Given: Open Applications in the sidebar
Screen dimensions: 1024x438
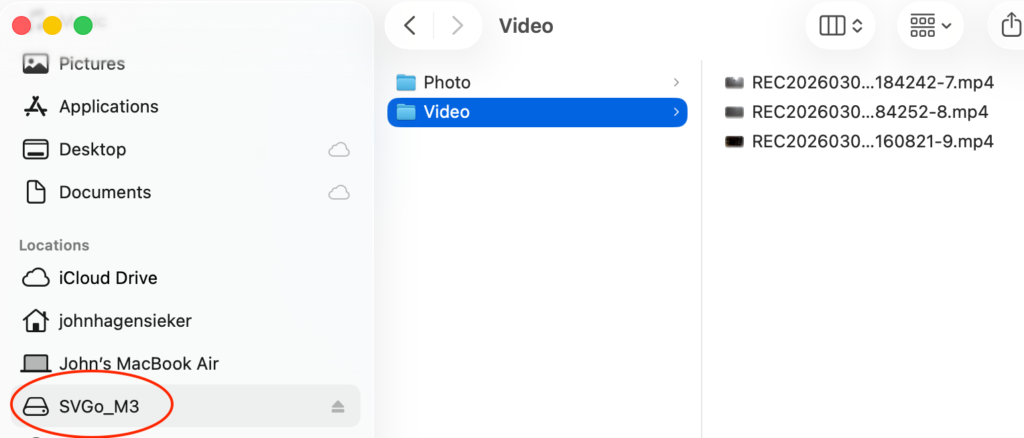Looking at the screenshot, I should tap(108, 106).
